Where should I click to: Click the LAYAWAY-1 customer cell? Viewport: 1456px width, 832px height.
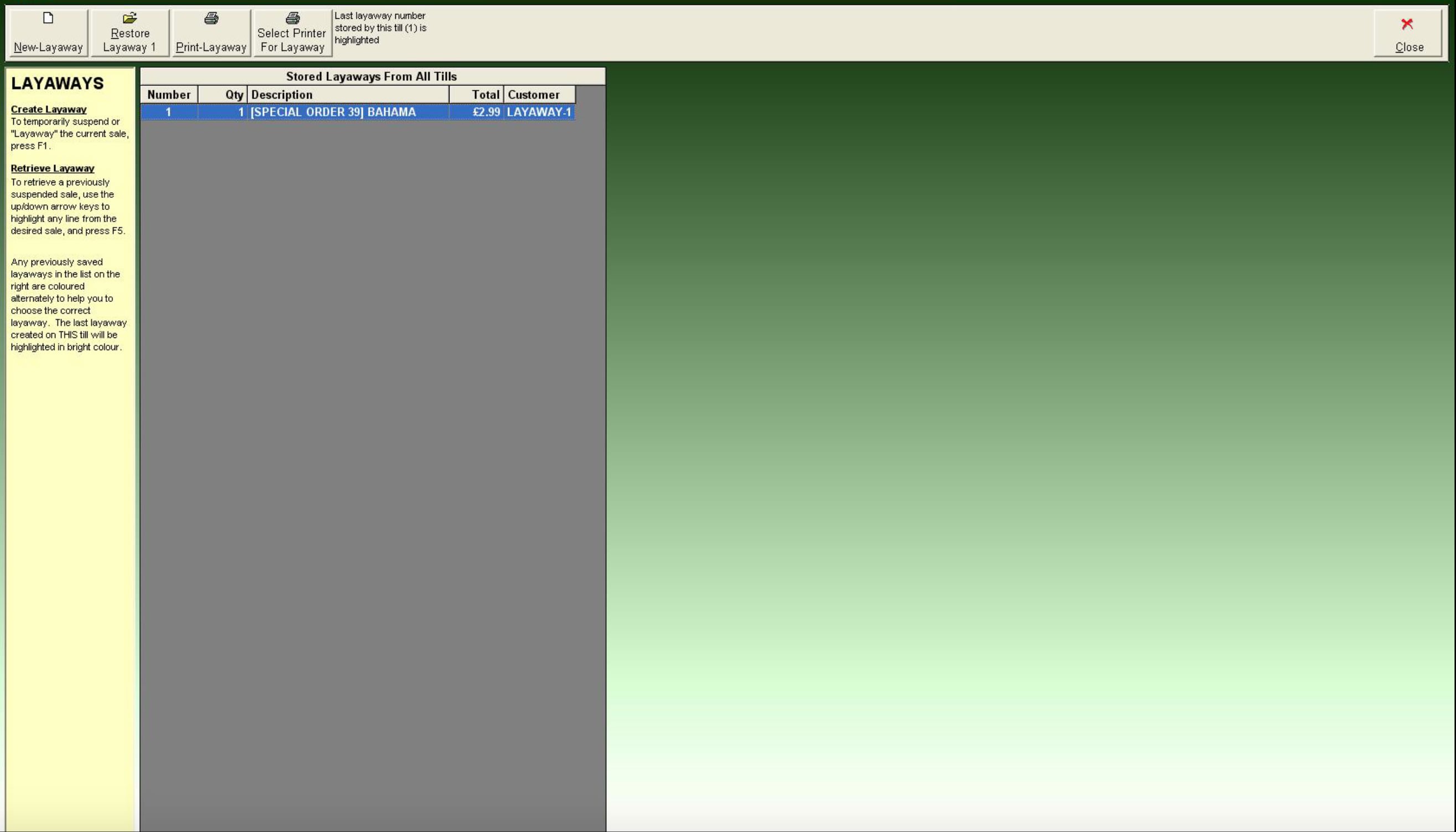tap(540, 112)
